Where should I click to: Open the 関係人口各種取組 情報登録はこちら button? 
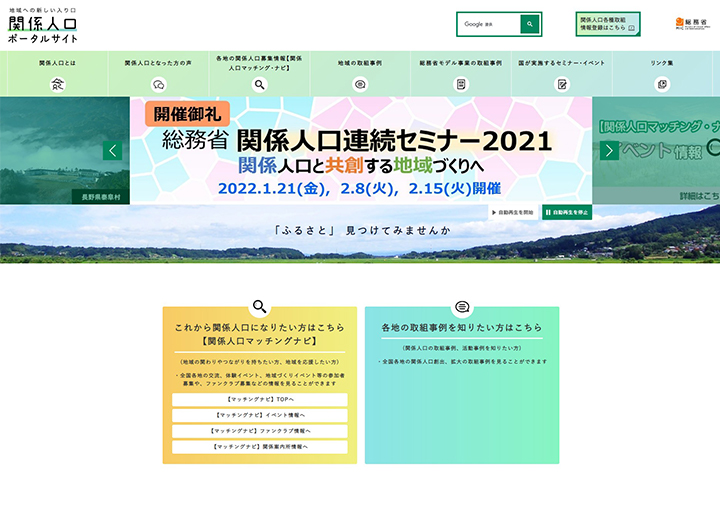point(608,24)
